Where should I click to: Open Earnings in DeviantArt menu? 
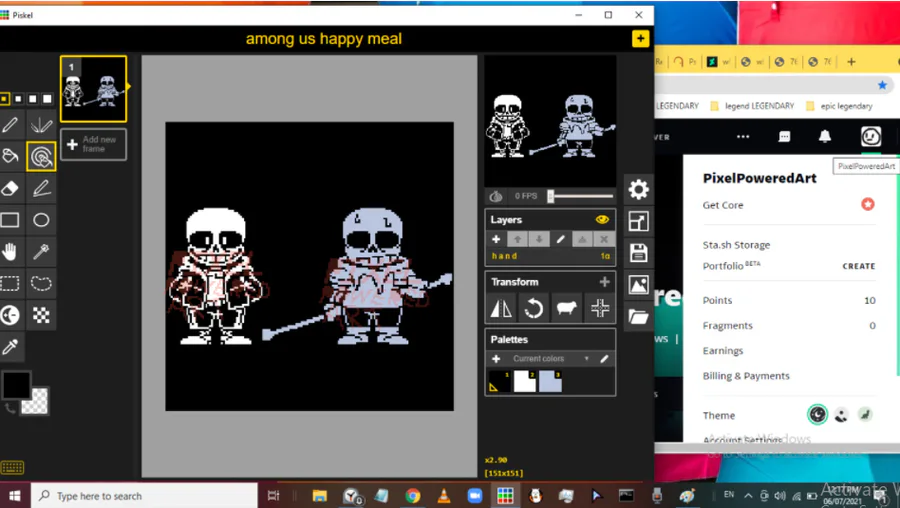[x=723, y=351]
